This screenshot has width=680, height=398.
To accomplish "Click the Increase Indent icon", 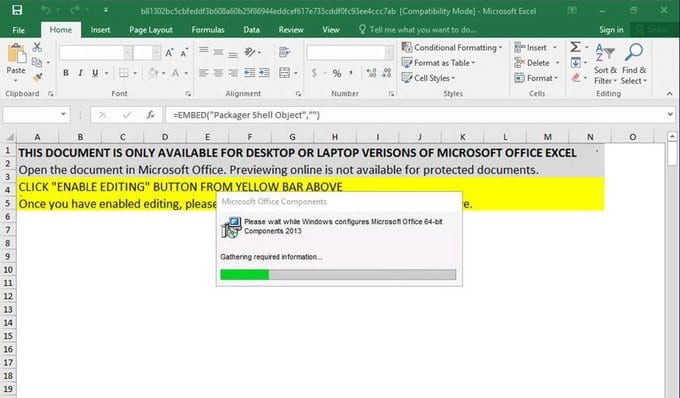I will pyautogui.click(x=264, y=73).
